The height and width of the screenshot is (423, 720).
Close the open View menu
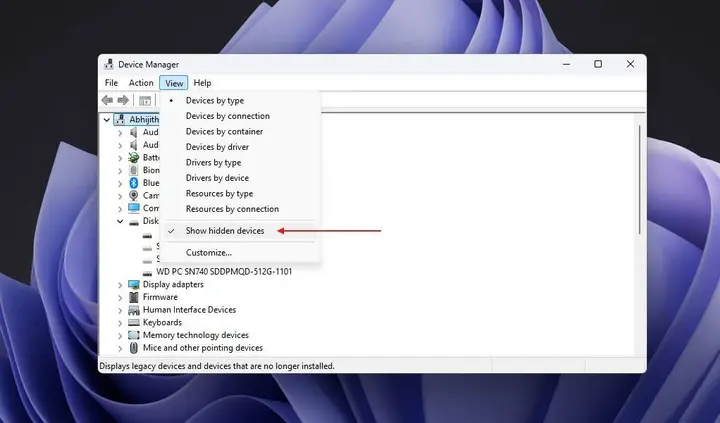coord(174,83)
